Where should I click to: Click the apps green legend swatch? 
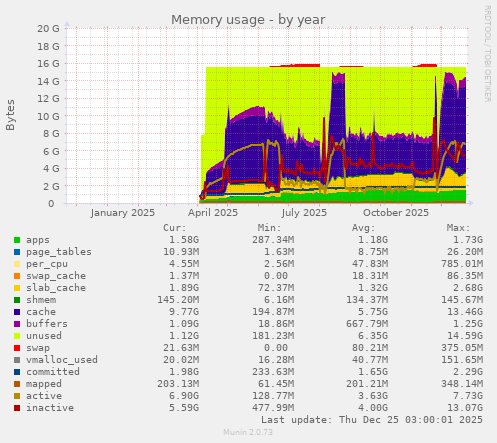pos(17,240)
